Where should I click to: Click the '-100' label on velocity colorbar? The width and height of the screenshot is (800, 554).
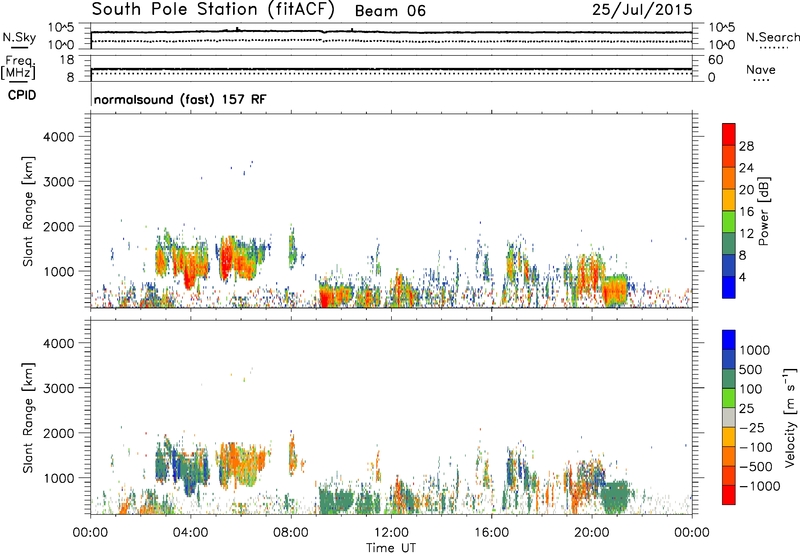coord(756,447)
